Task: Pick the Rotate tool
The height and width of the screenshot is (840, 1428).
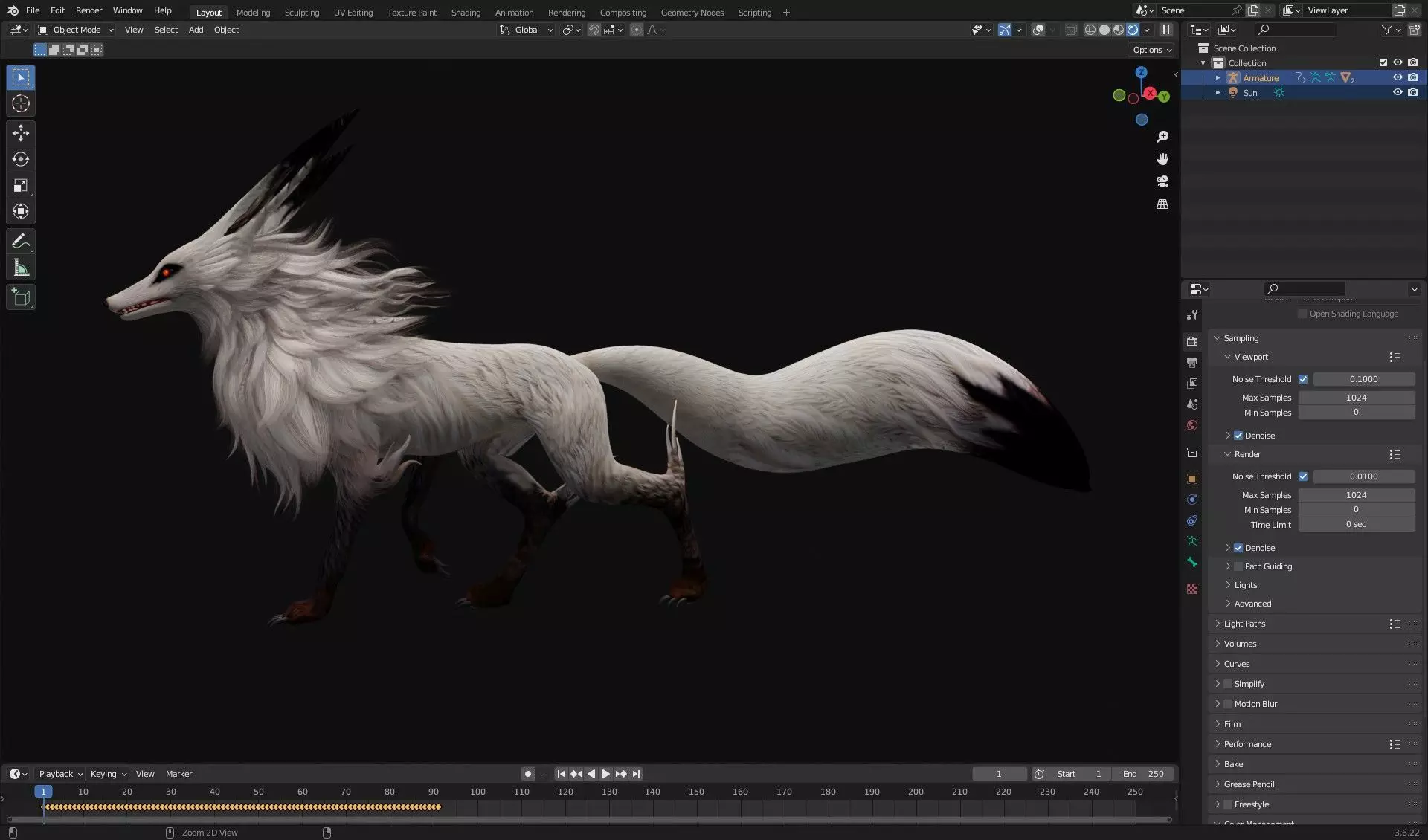Action: pos(21,159)
